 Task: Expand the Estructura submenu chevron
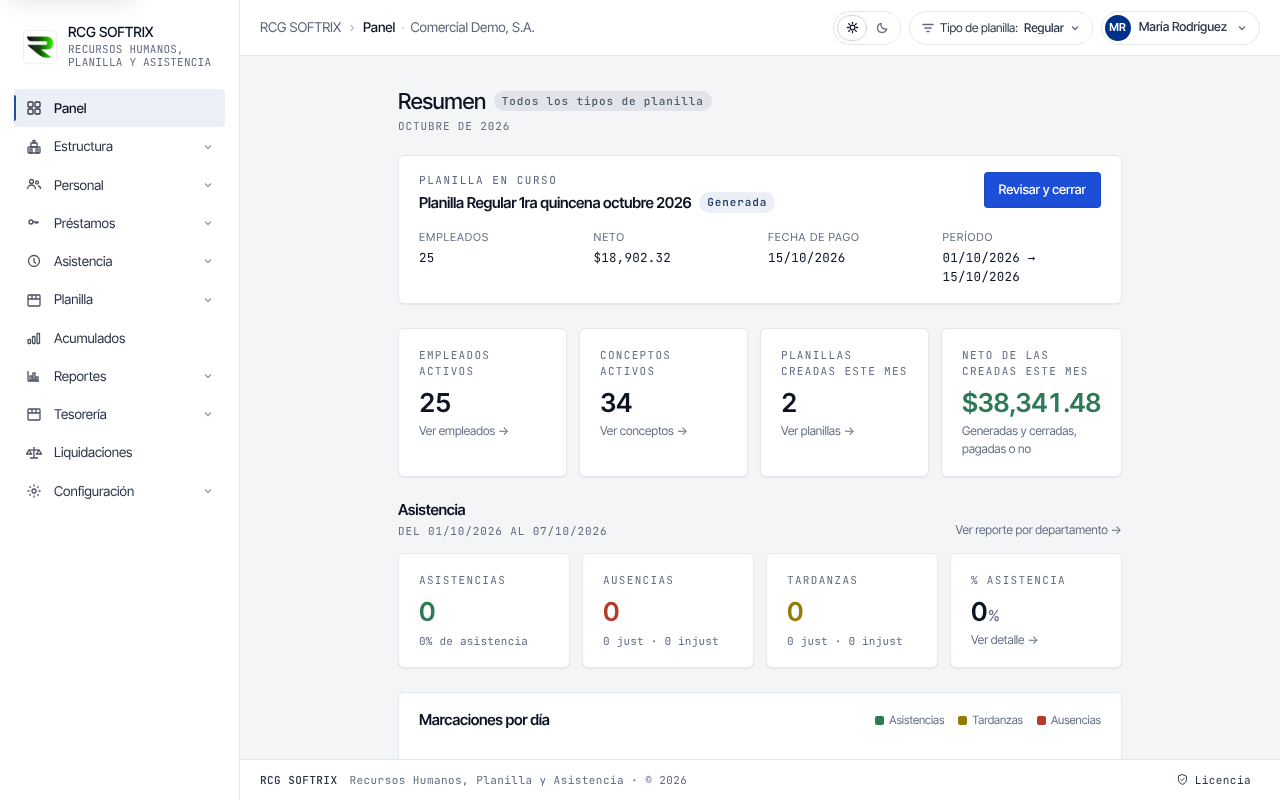point(208,147)
